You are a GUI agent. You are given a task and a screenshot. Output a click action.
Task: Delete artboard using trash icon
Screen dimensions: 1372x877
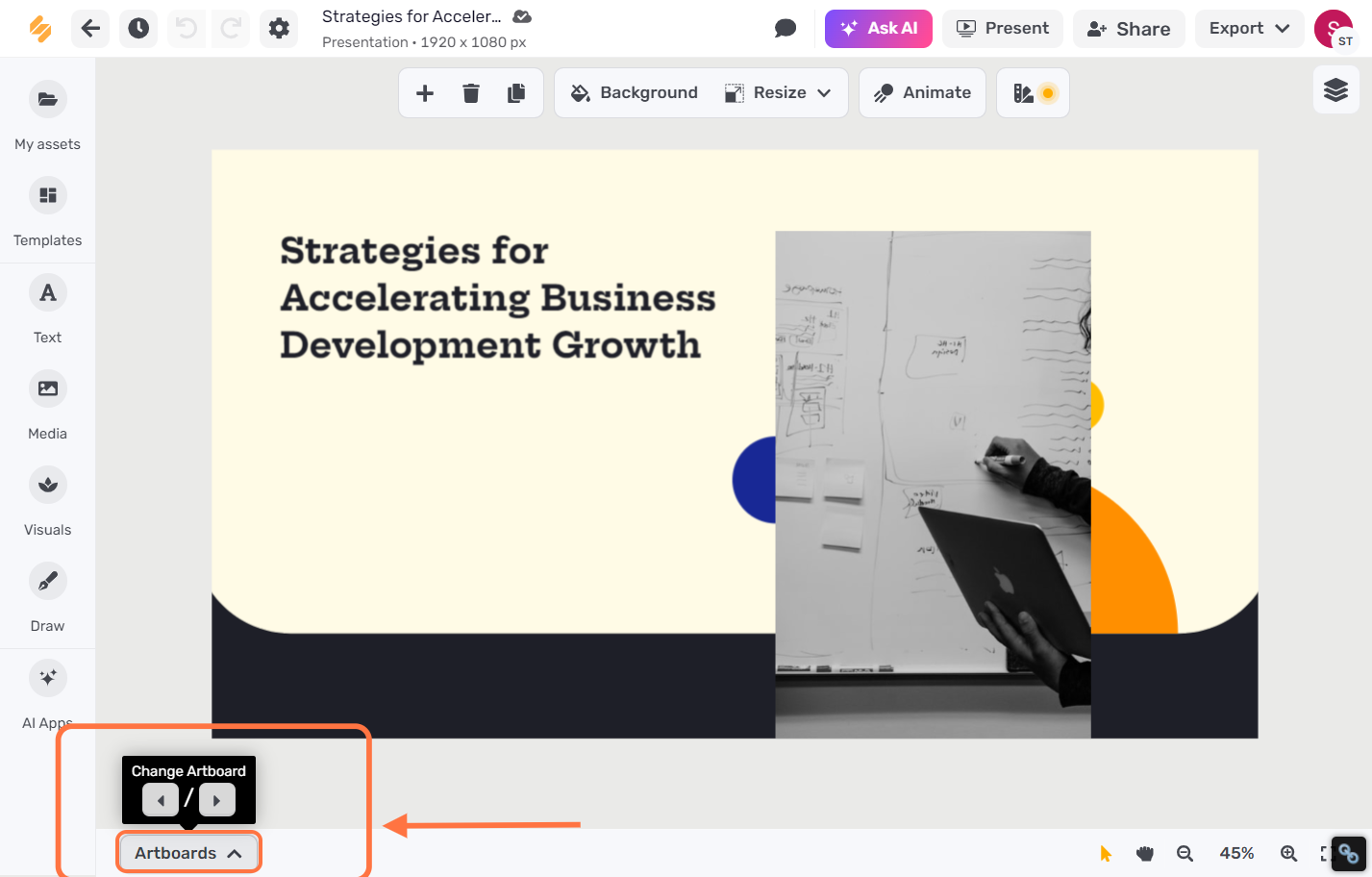tap(471, 93)
